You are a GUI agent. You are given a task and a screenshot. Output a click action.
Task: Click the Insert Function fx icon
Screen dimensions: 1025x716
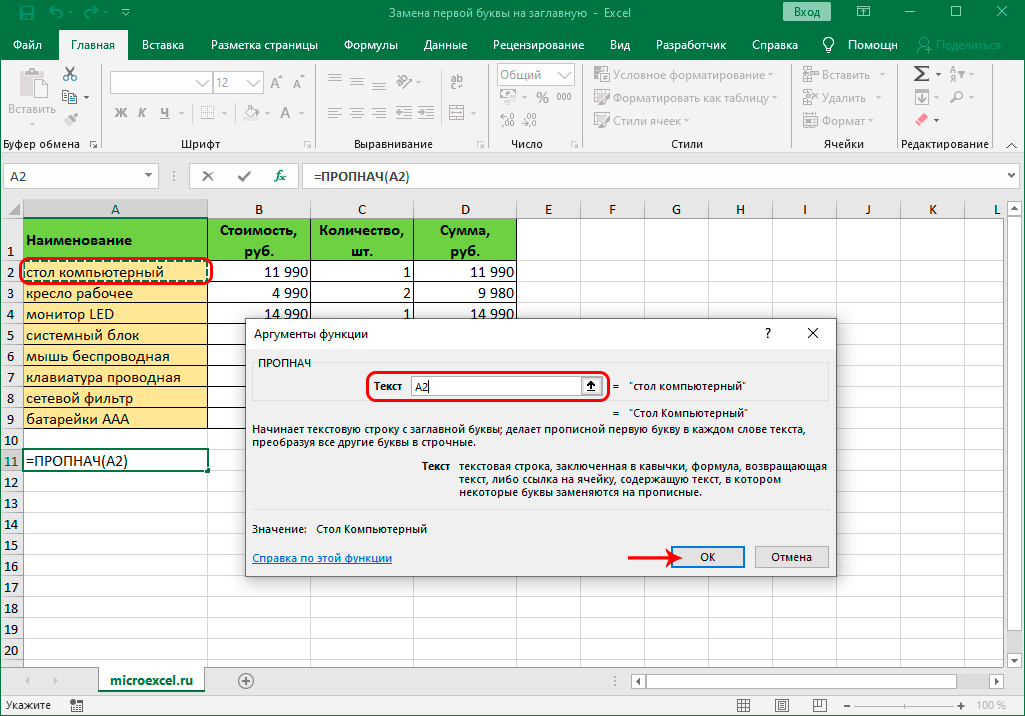tap(281, 176)
